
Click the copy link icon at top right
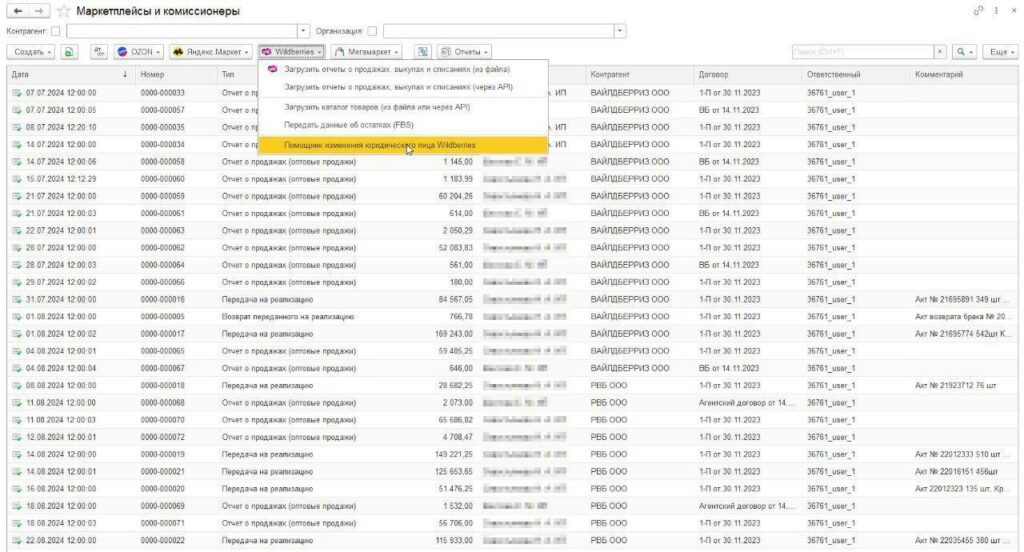pos(978,10)
